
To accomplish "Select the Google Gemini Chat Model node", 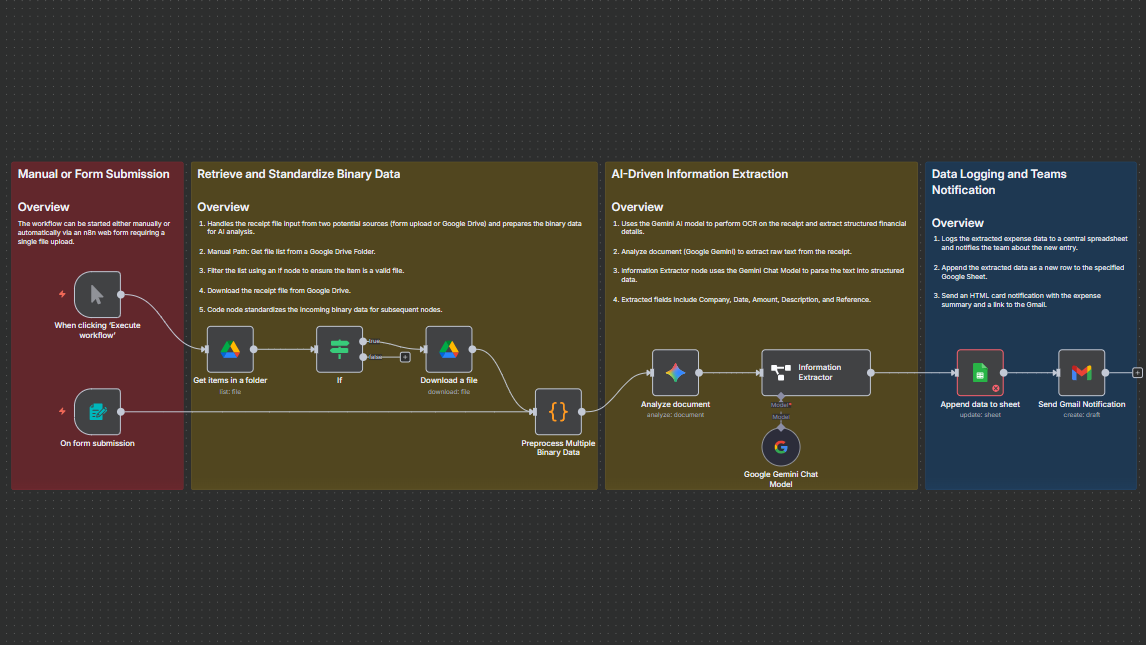I will point(780,447).
